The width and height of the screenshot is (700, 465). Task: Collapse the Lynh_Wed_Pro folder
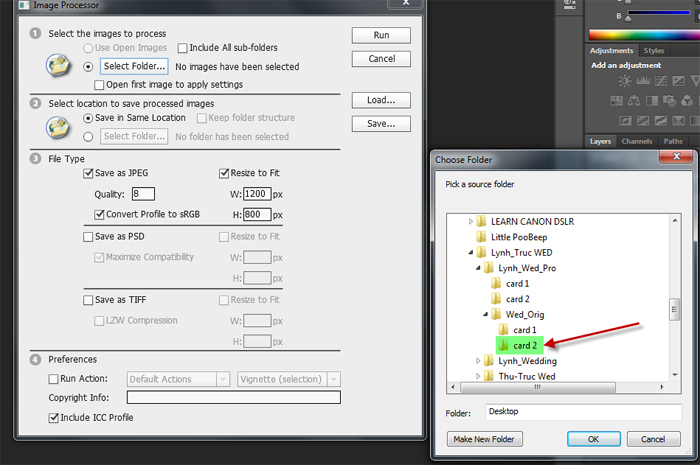coord(478,268)
